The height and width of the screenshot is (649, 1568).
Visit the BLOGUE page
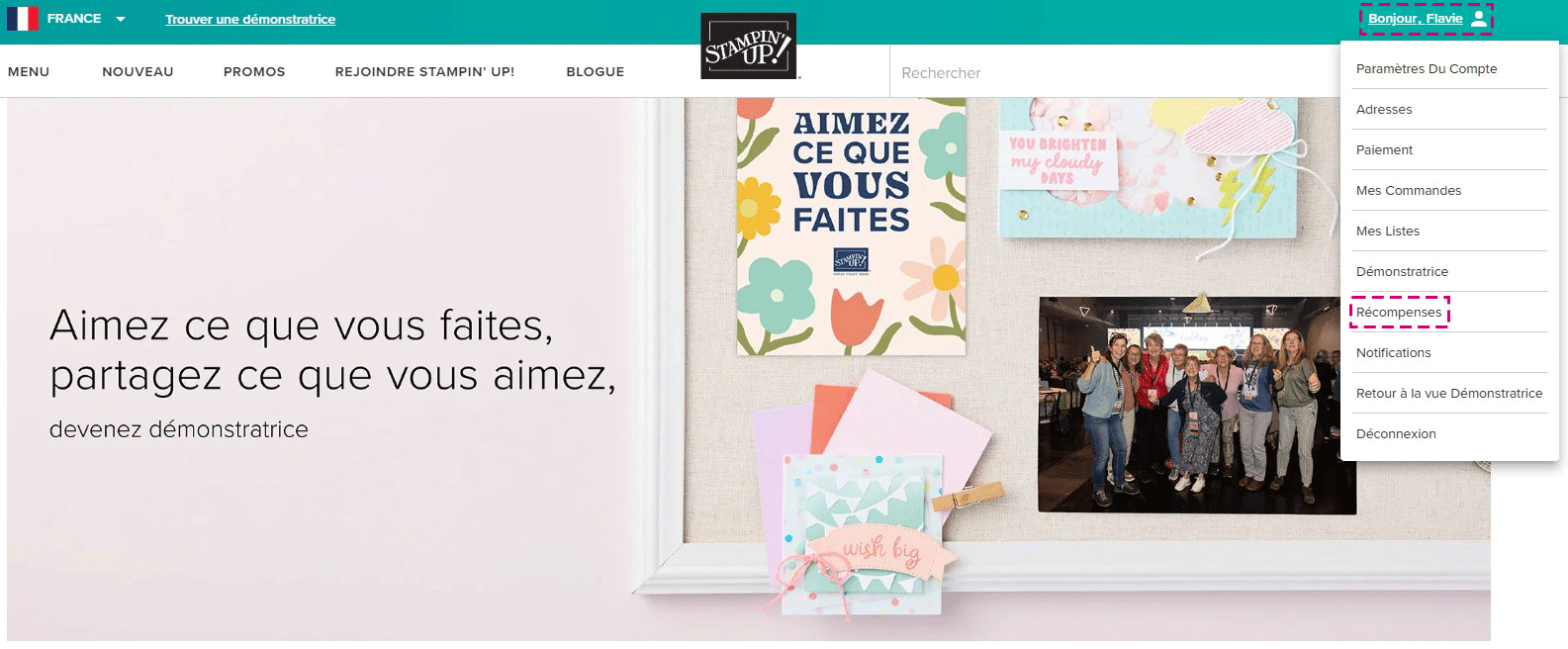596,71
